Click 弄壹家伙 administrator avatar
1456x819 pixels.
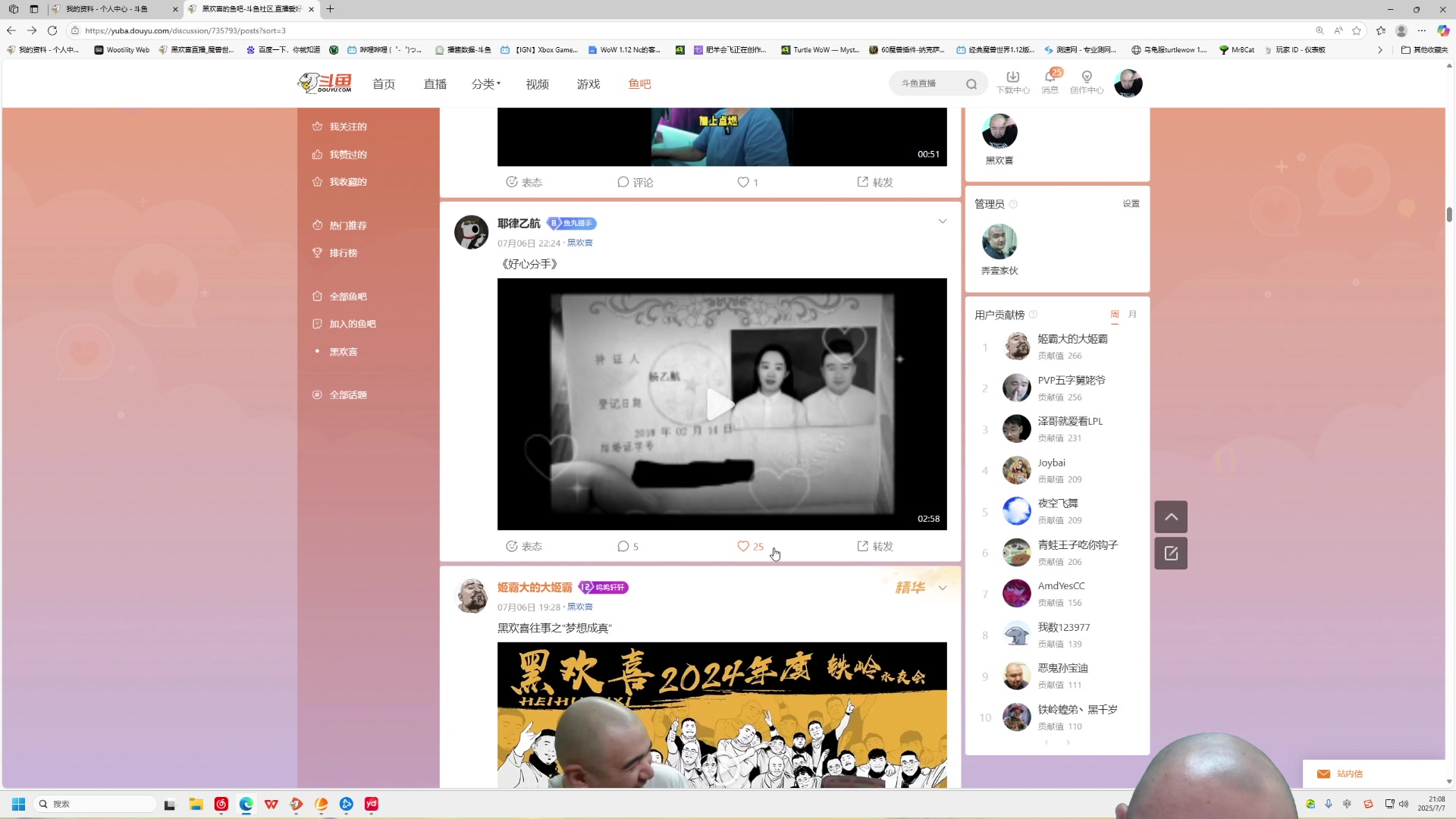click(x=999, y=243)
